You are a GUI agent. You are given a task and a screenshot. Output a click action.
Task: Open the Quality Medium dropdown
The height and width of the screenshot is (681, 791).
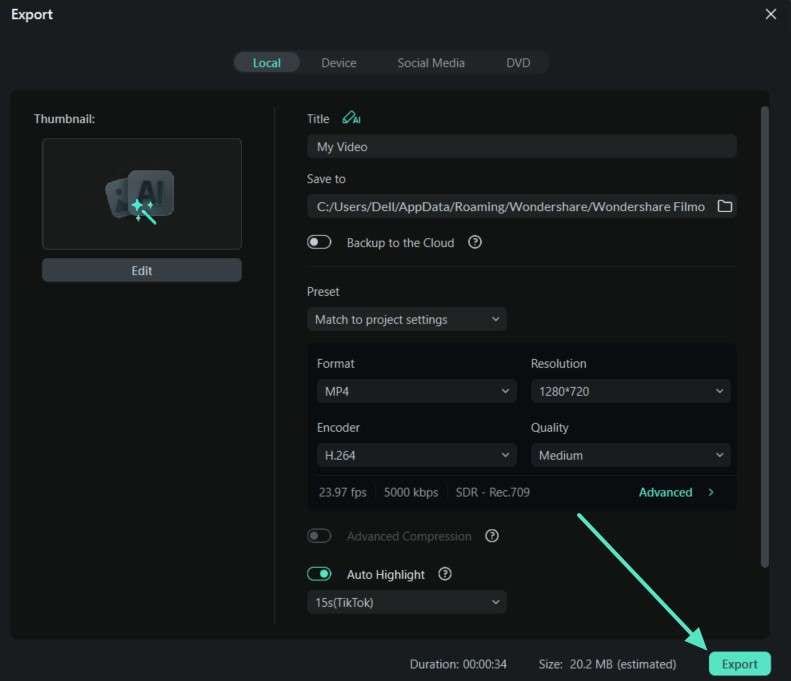click(x=630, y=456)
